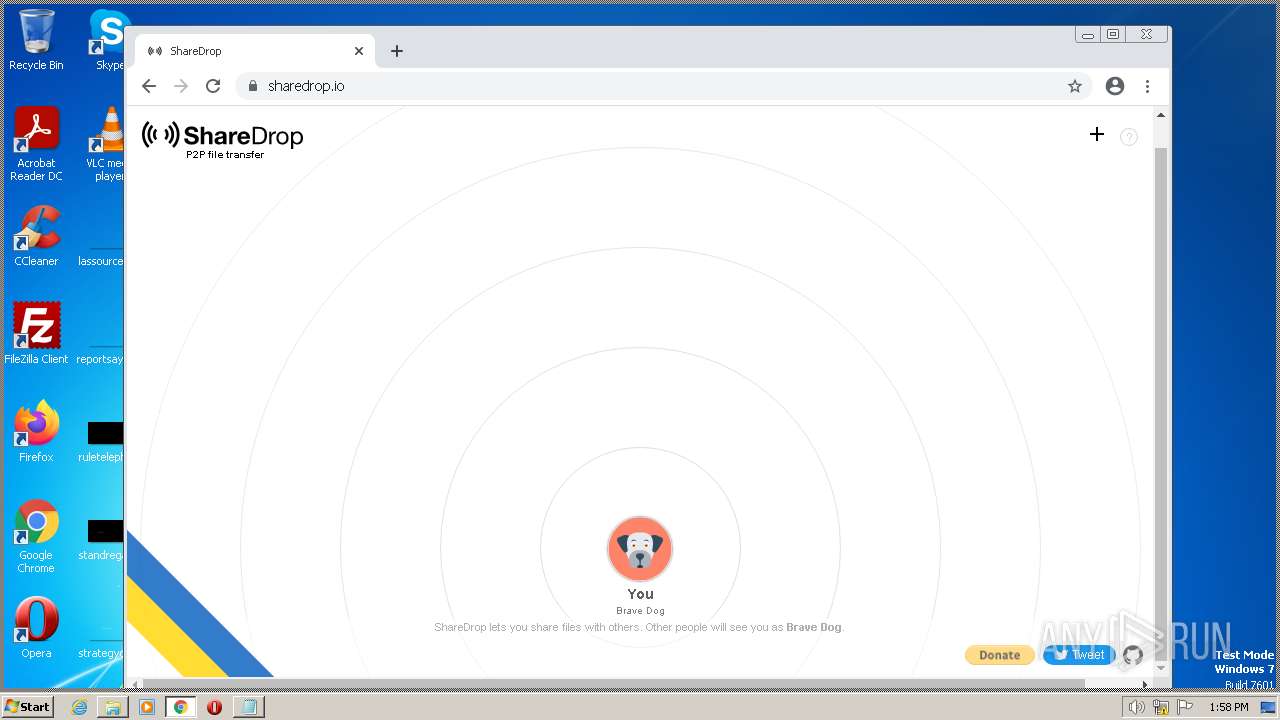Screen dimensions: 1280x720
Task: Click the ShareDrop logo
Action: click(222, 136)
